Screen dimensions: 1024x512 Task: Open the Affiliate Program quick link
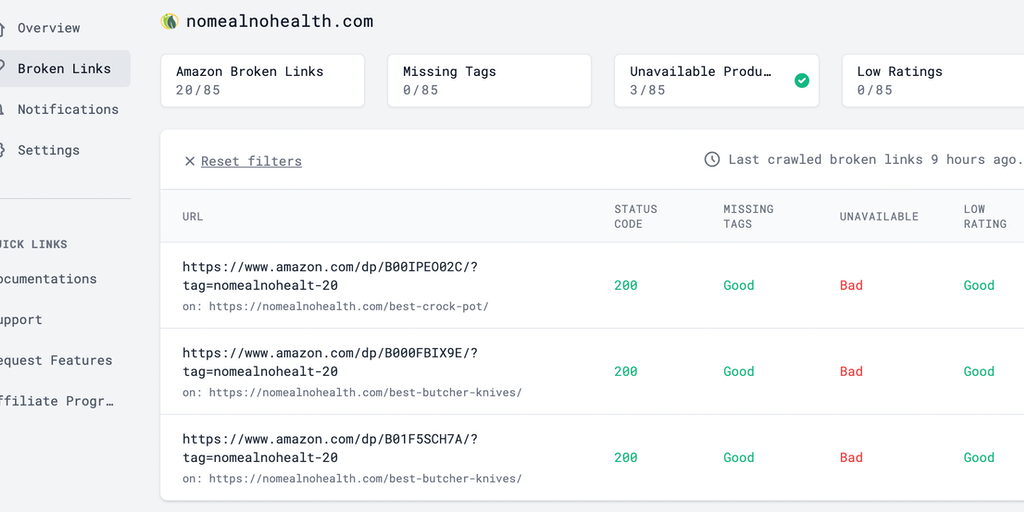56,401
